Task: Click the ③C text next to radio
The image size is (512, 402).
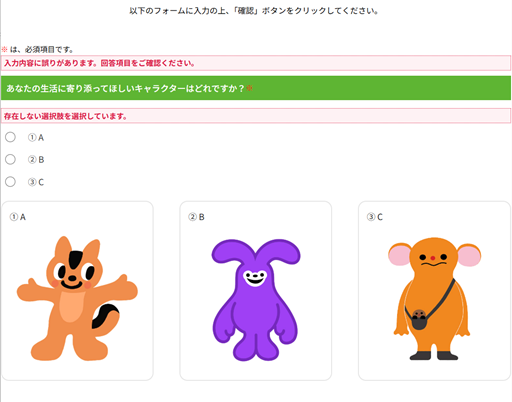Action: [36, 182]
